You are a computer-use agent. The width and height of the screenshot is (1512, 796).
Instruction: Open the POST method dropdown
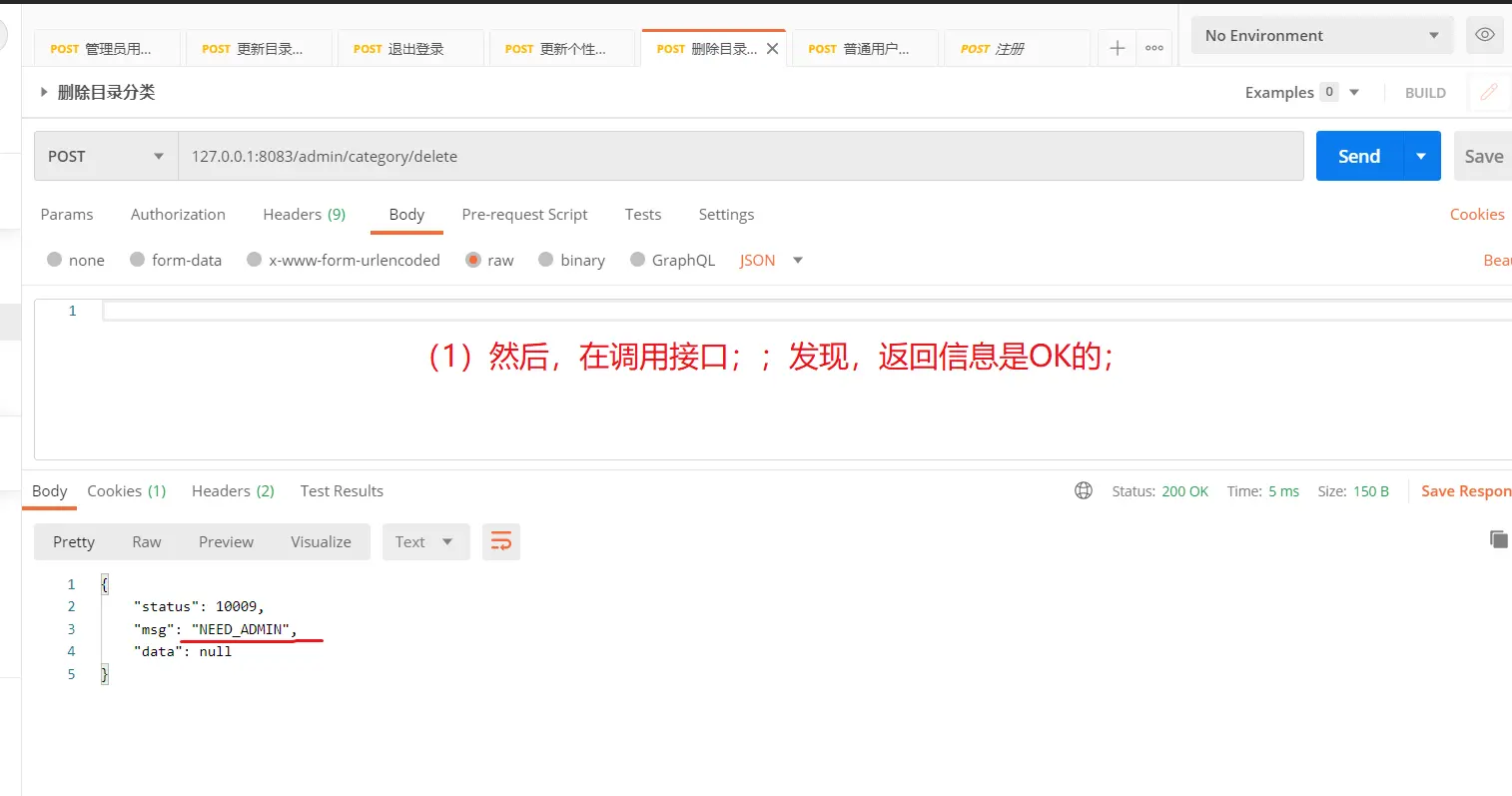[105, 156]
